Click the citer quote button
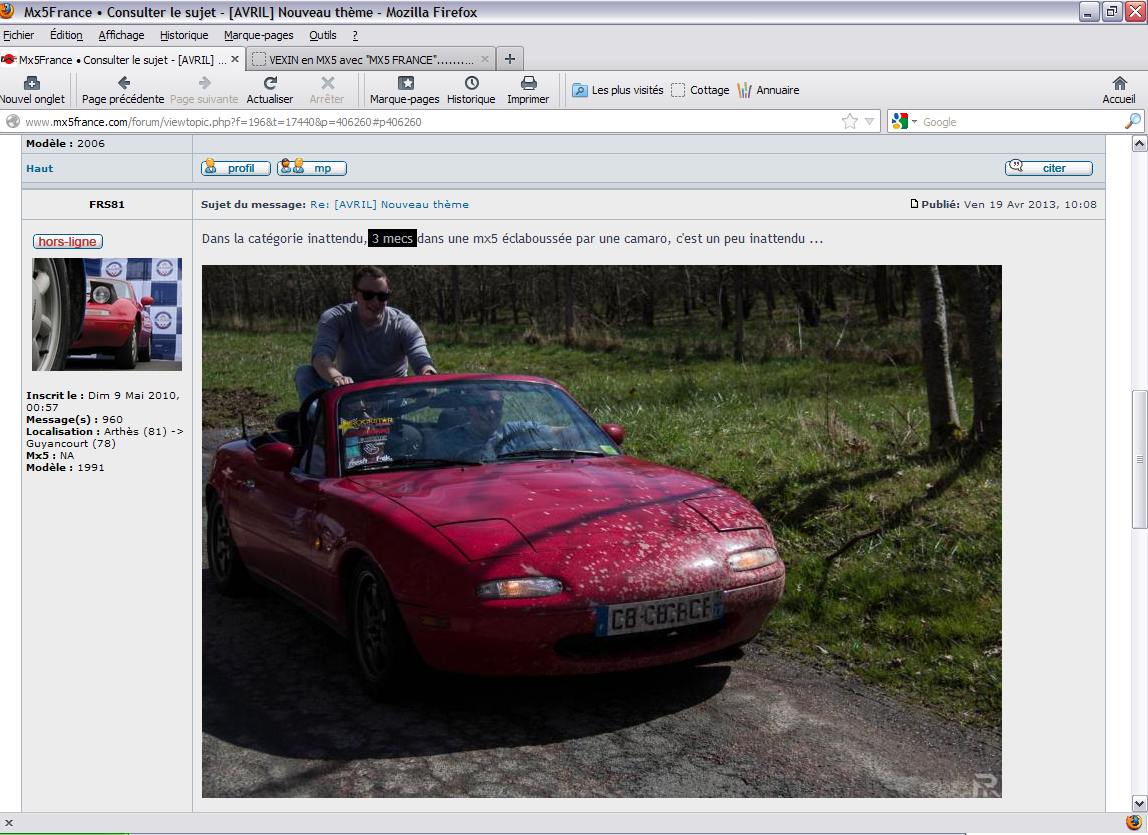Image resolution: width=1148 pixels, height=835 pixels. [1048, 168]
